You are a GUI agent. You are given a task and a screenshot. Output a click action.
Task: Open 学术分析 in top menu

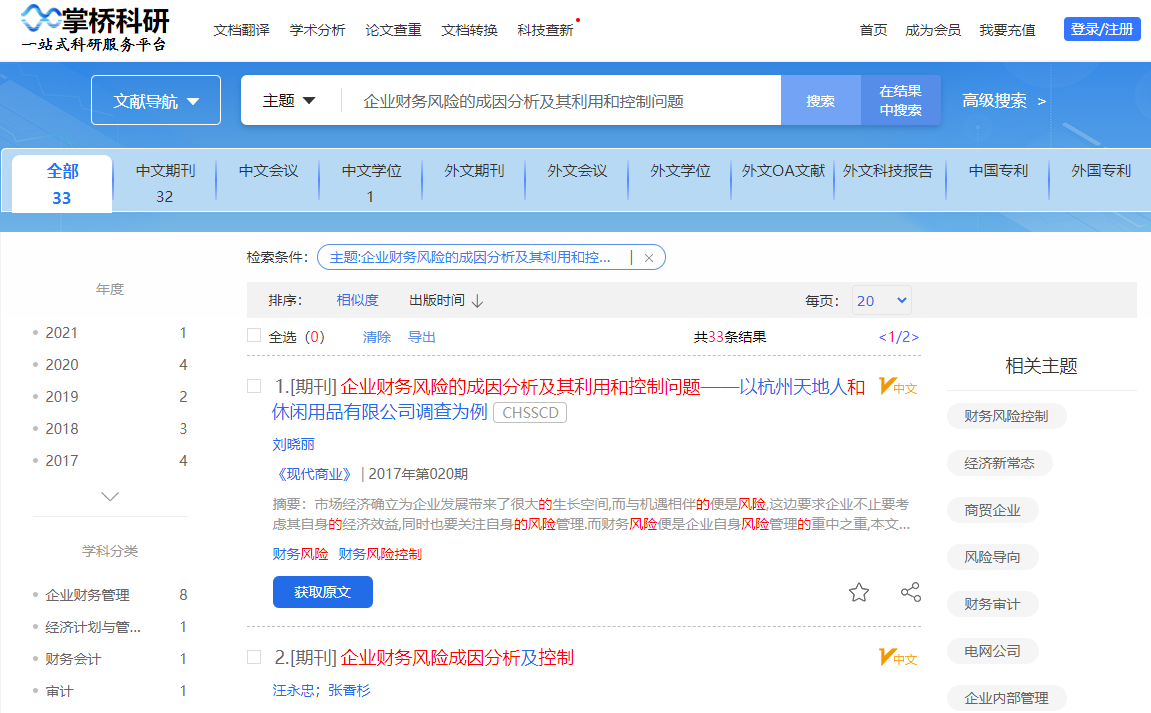[317, 30]
